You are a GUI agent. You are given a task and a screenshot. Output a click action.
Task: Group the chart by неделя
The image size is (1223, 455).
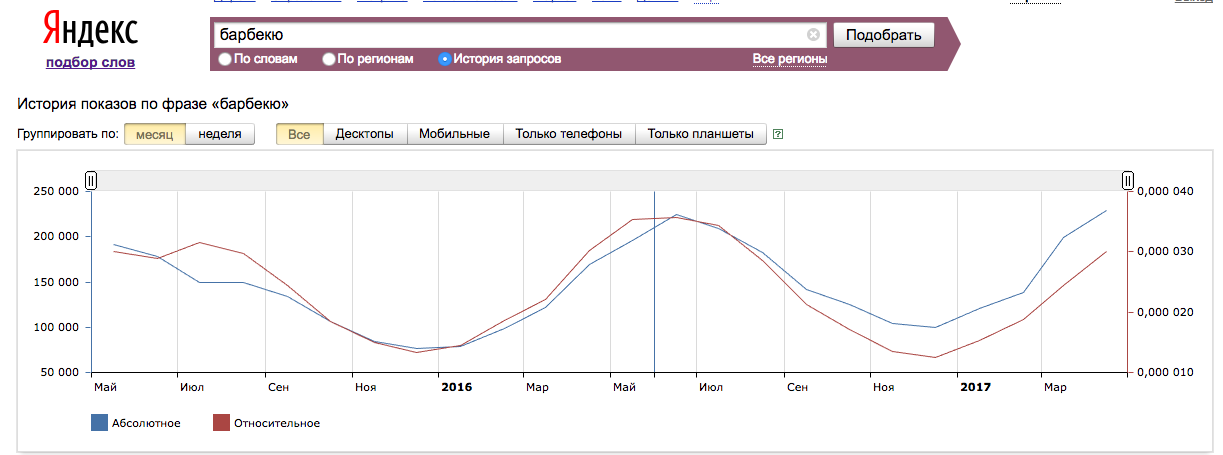[220, 134]
